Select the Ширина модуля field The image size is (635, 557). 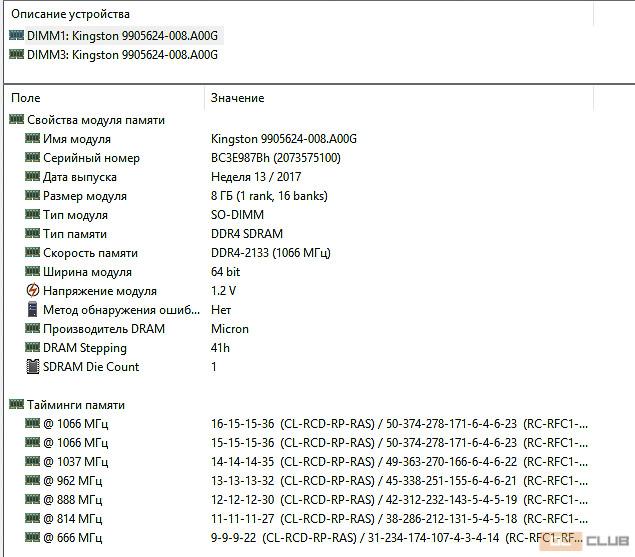click(87, 272)
